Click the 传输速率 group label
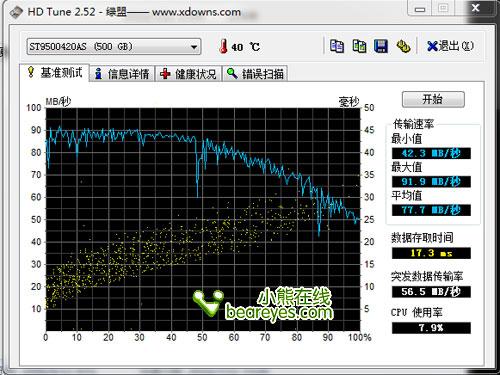 tap(413, 124)
